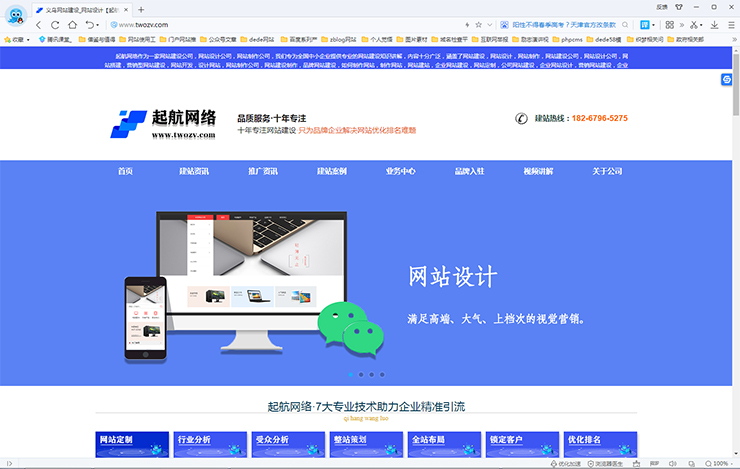Screen dimensions: 740x469
Task: Open a new tab with the plus button
Action: click(x=141, y=9)
